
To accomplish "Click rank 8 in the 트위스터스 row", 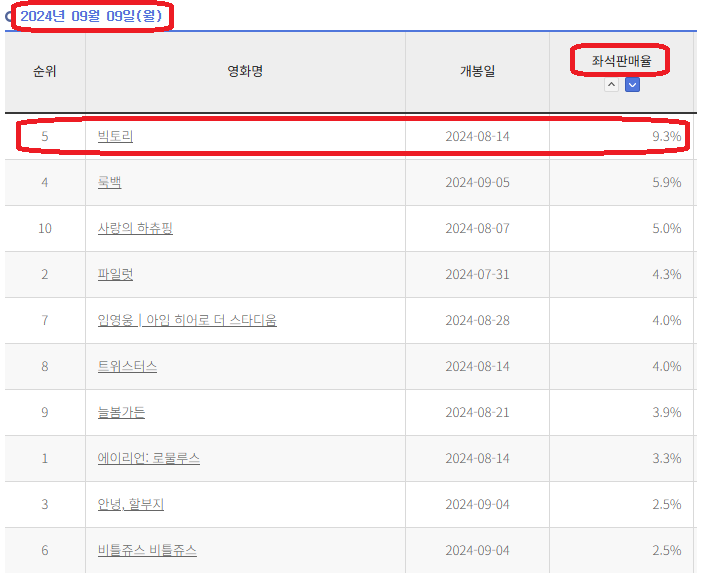I will click(x=45, y=366).
